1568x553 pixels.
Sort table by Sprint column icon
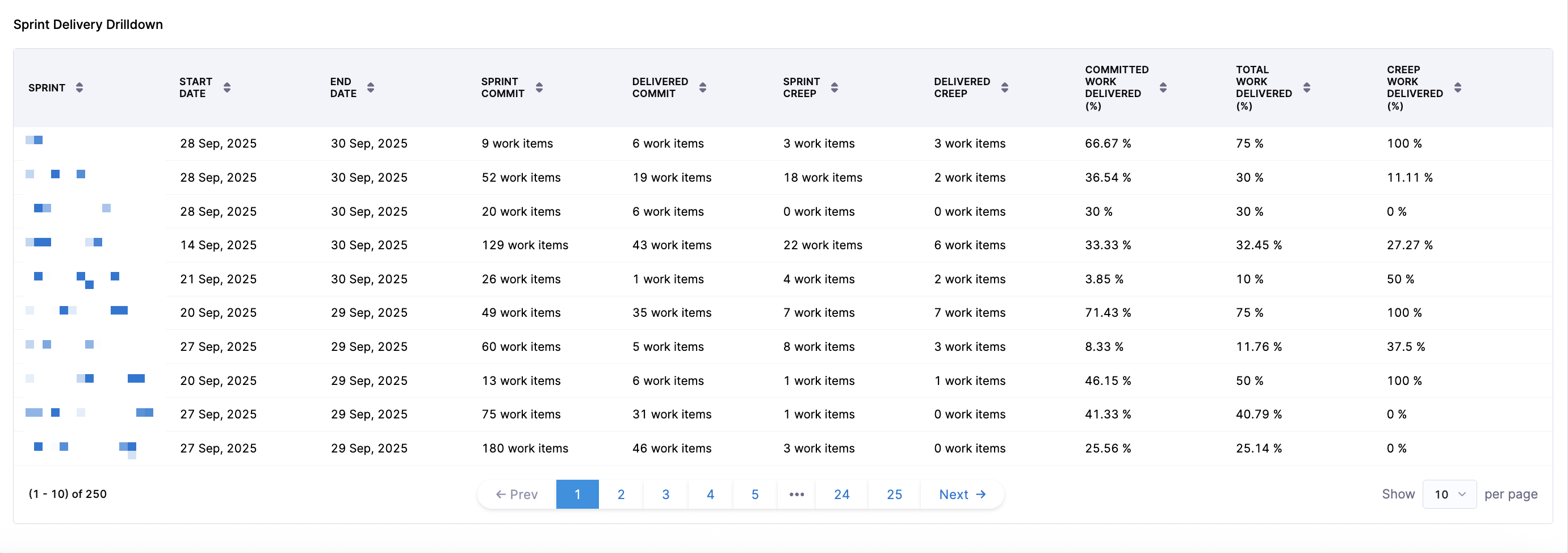(79, 87)
